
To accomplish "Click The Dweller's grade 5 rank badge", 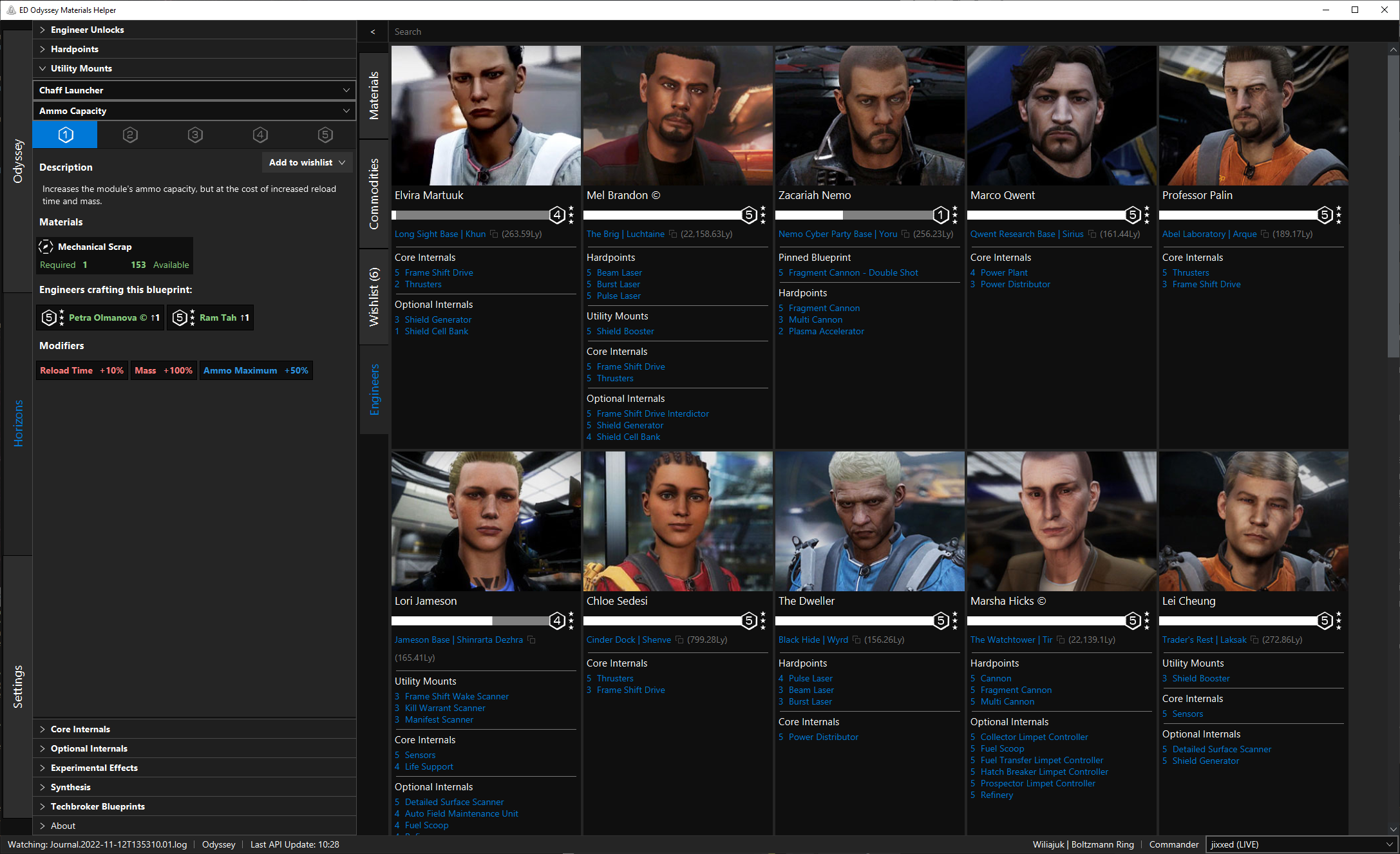I will click(941, 620).
